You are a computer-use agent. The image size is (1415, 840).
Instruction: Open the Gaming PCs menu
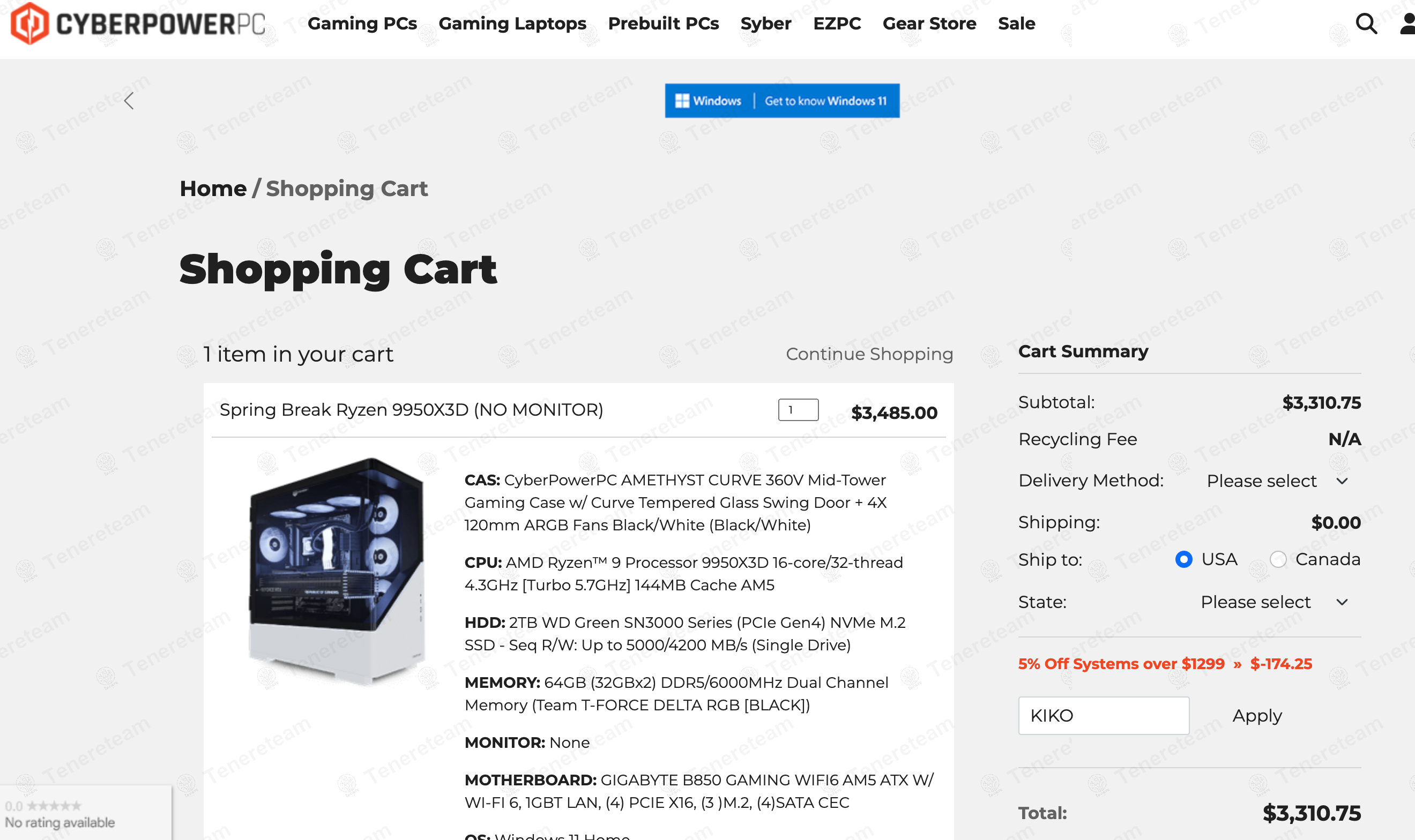(362, 23)
